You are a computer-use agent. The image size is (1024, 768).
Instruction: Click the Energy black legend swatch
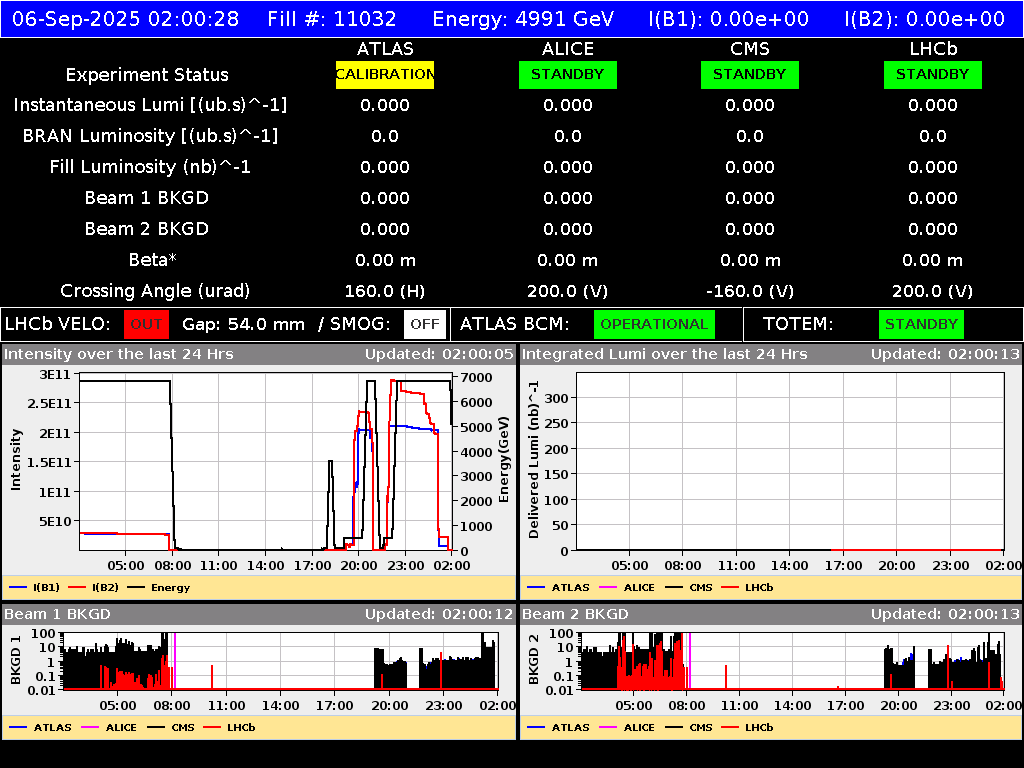[x=136, y=587]
